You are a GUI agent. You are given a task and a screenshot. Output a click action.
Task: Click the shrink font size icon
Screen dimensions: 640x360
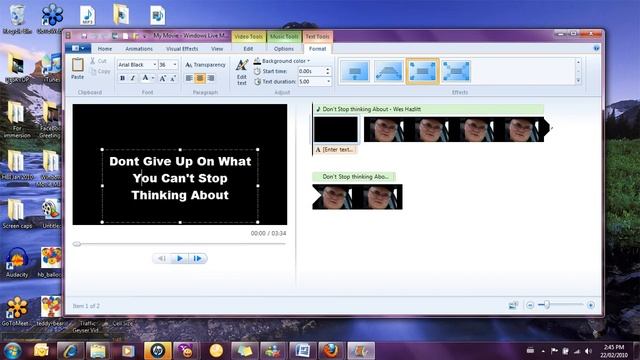pos(173,78)
